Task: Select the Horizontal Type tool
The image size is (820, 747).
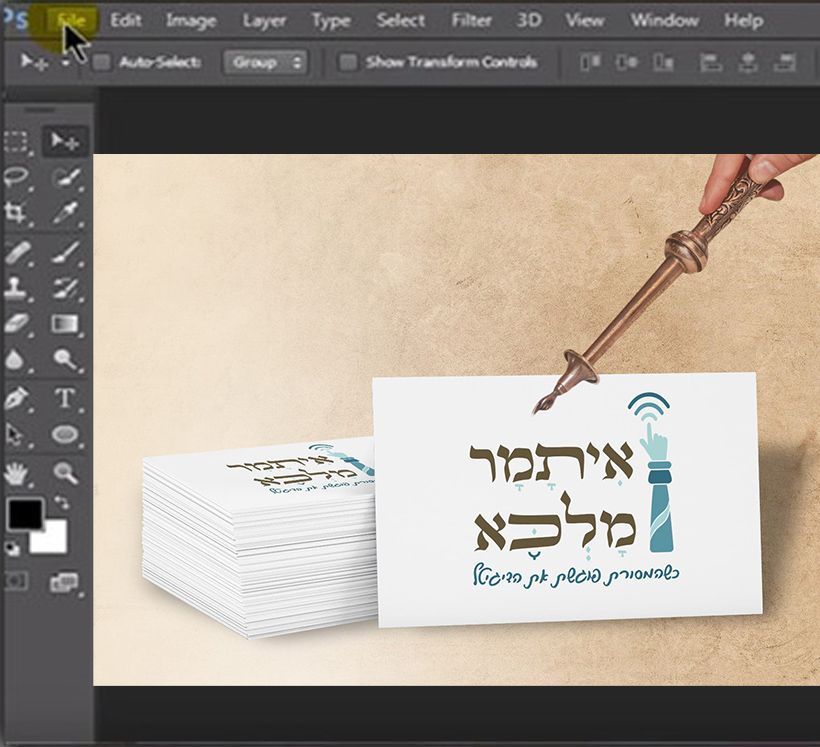Action: (66, 398)
